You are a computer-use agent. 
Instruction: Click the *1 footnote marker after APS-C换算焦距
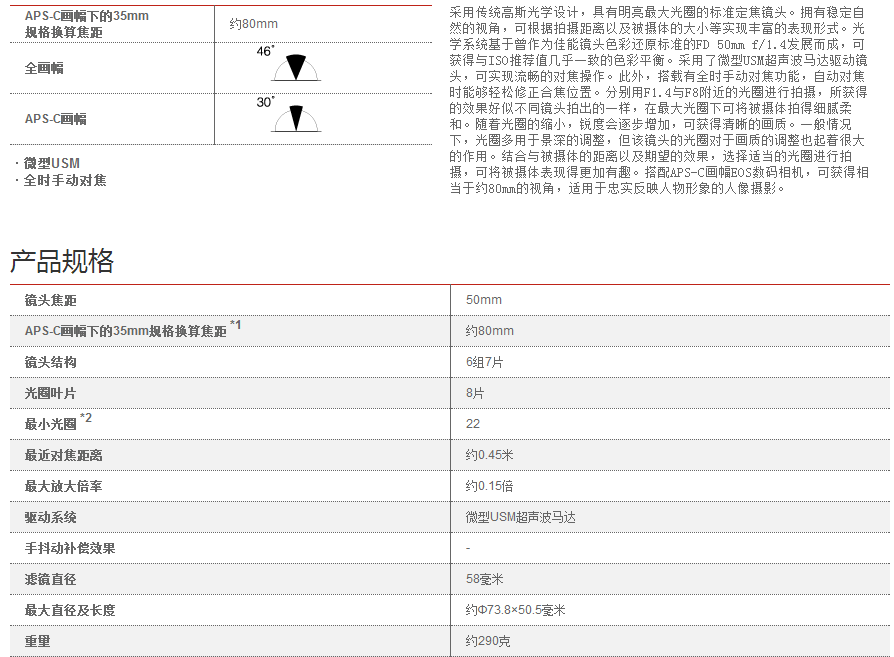point(235,325)
